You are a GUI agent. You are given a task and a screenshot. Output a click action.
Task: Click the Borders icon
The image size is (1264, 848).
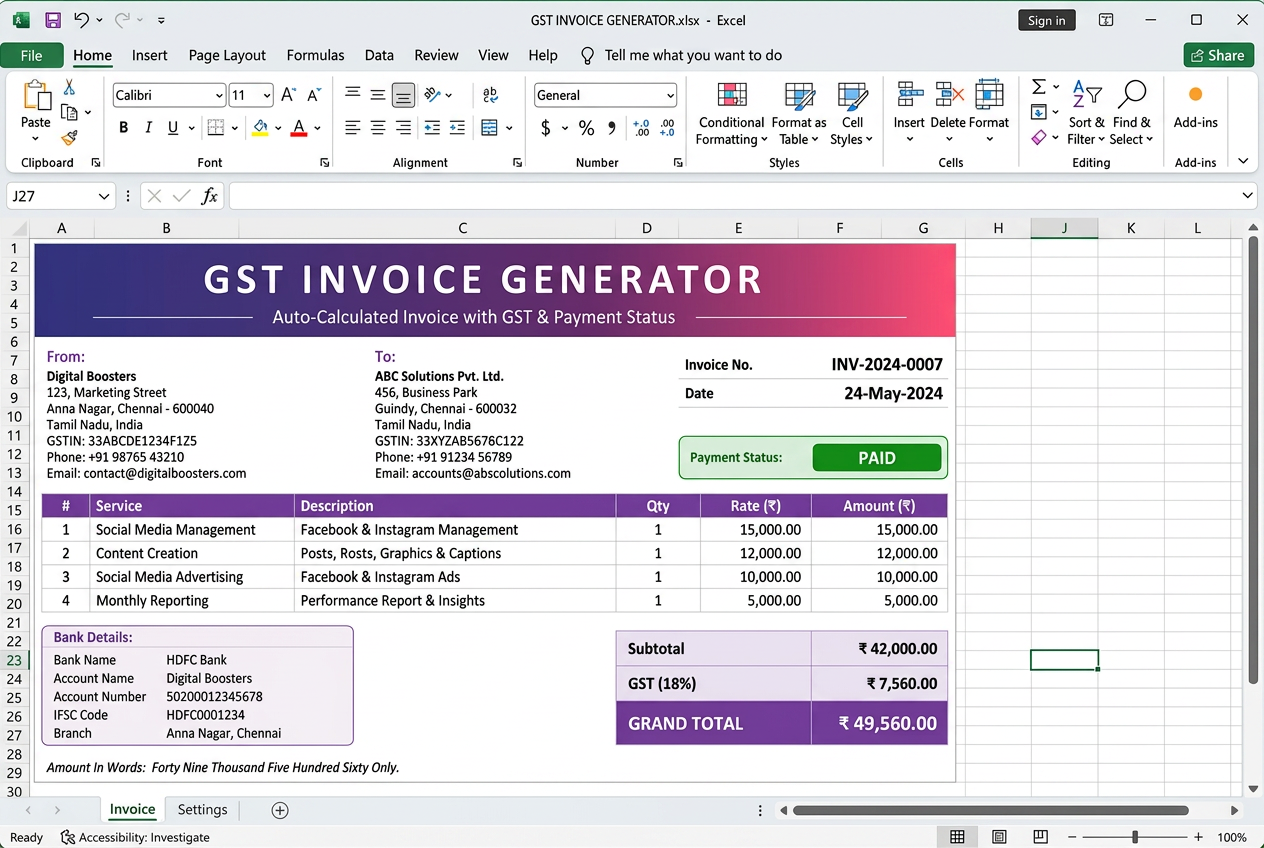point(215,127)
